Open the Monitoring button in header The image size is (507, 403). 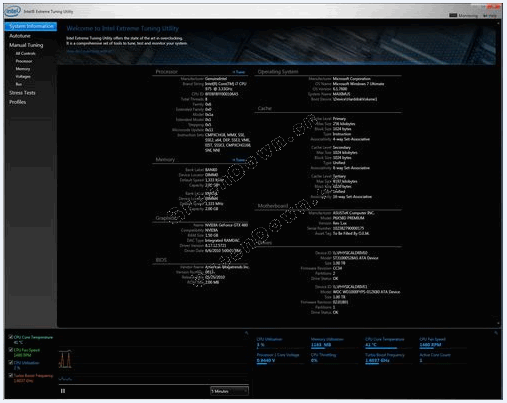click(463, 15)
